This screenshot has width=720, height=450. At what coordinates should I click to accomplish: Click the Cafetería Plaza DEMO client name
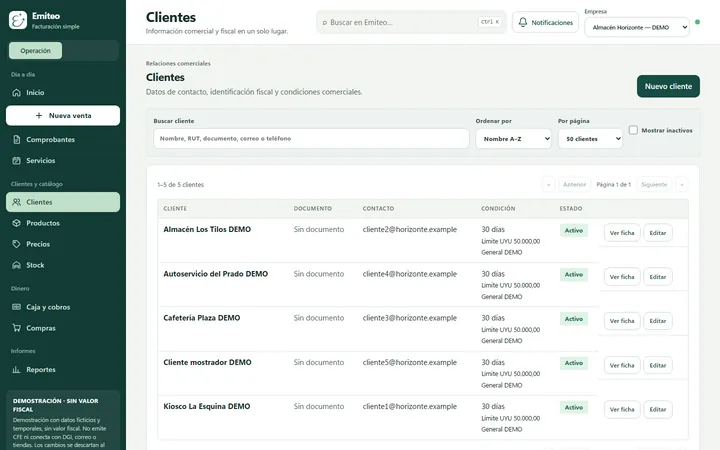point(202,318)
